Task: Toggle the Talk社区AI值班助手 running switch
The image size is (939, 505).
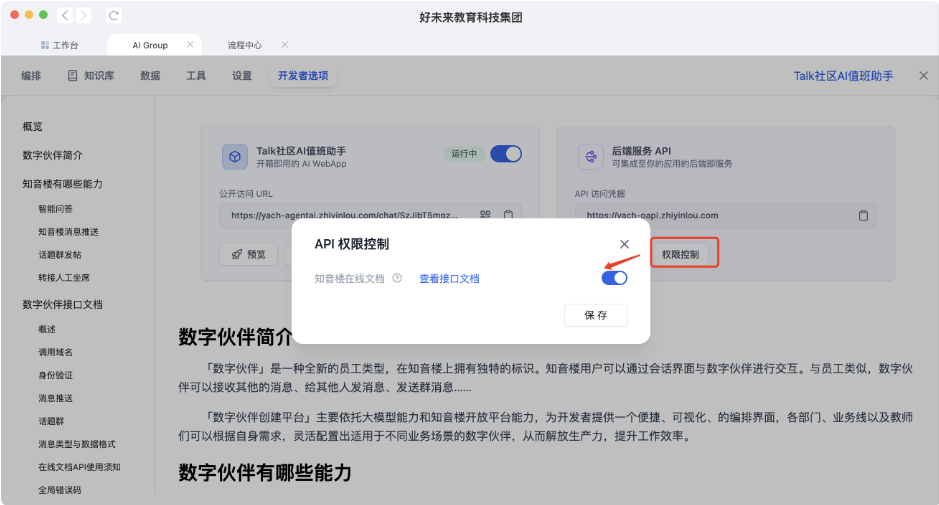Action: pos(506,154)
